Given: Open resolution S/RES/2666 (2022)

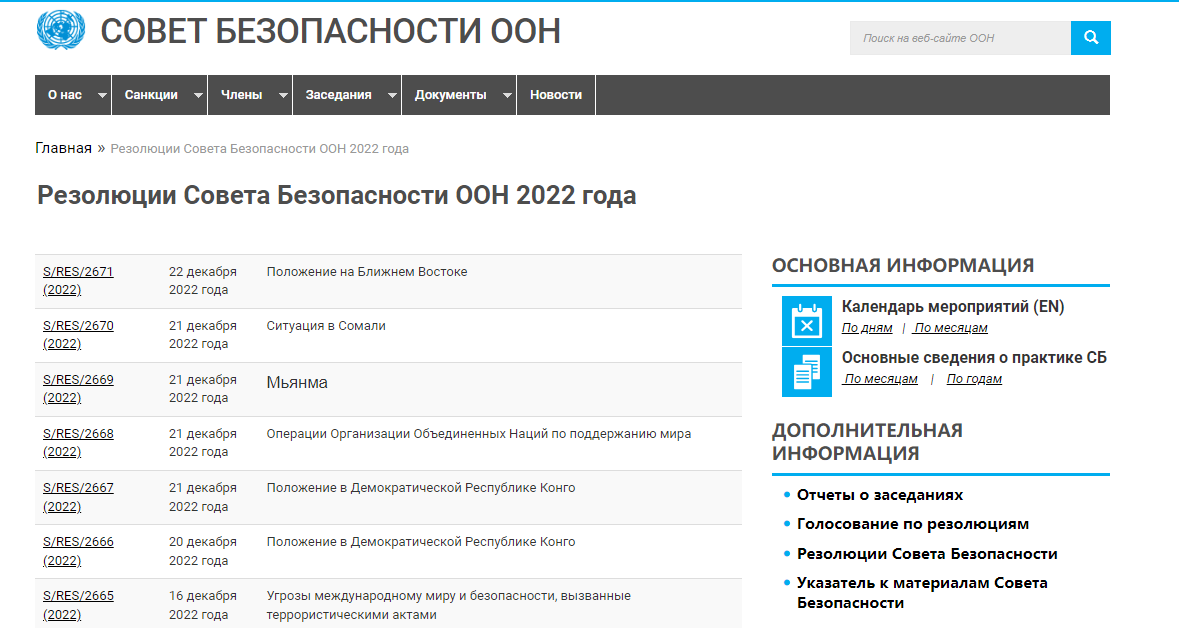Looking at the screenshot, I should [x=78, y=551].
